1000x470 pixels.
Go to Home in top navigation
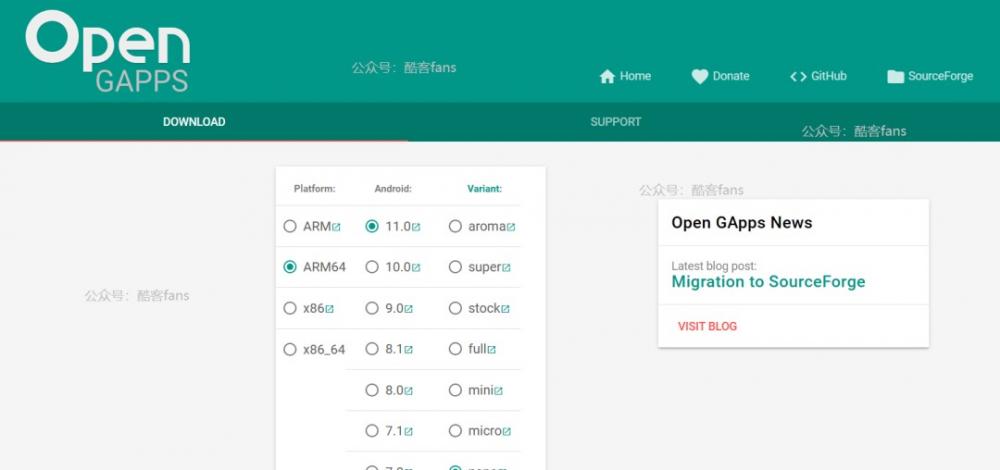coord(635,76)
